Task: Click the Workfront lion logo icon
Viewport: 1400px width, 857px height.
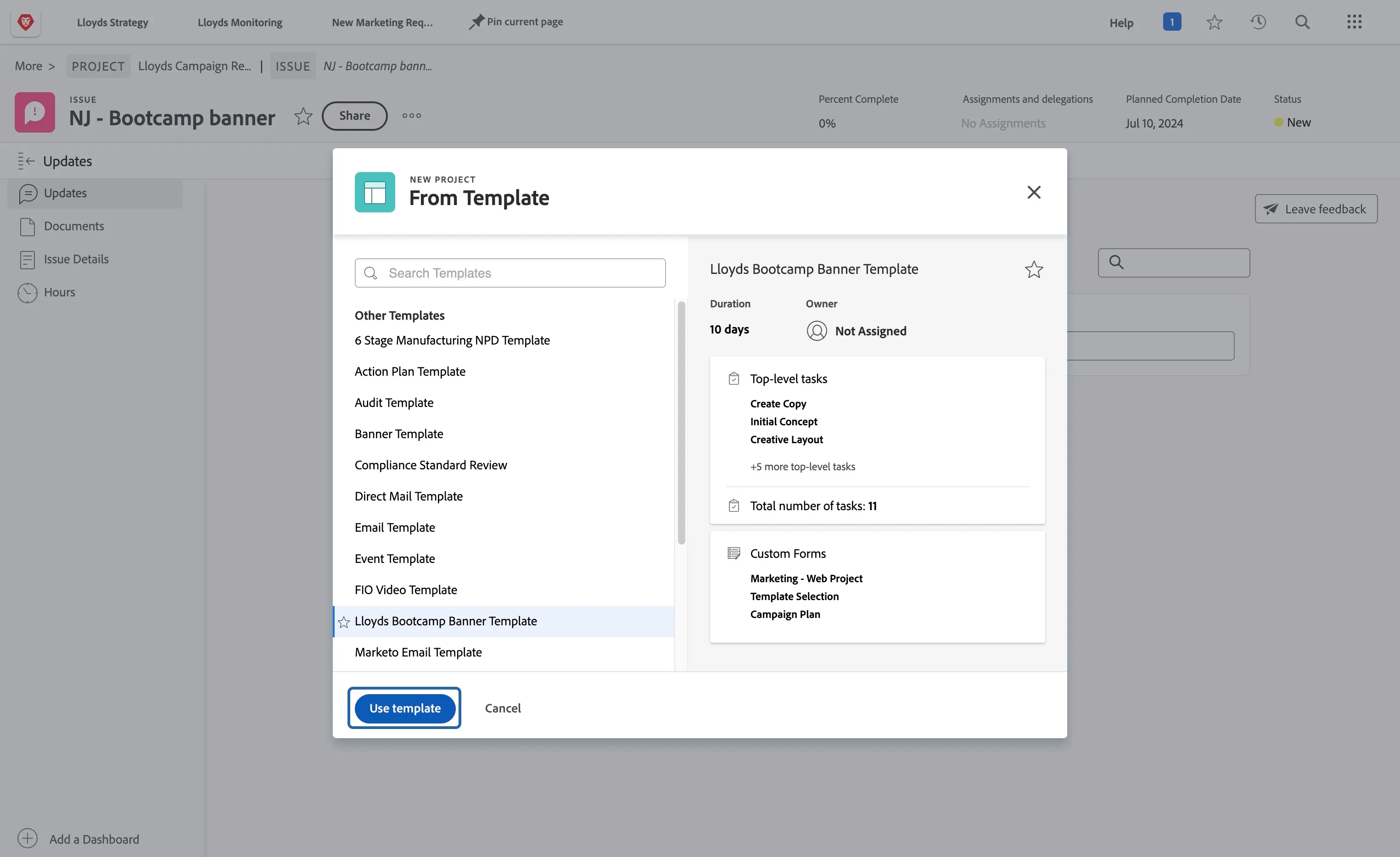Action: click(26, 22)
